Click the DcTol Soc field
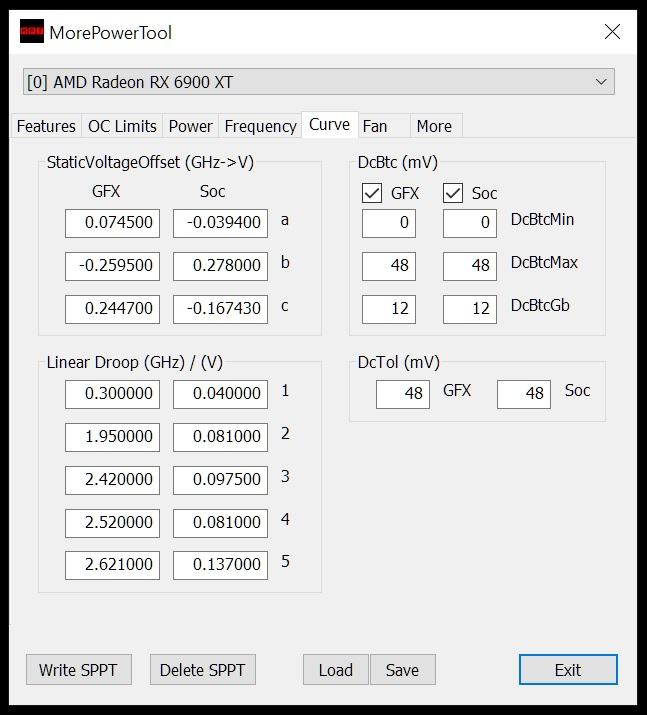The image size is (647, 715). click(524, 394)
